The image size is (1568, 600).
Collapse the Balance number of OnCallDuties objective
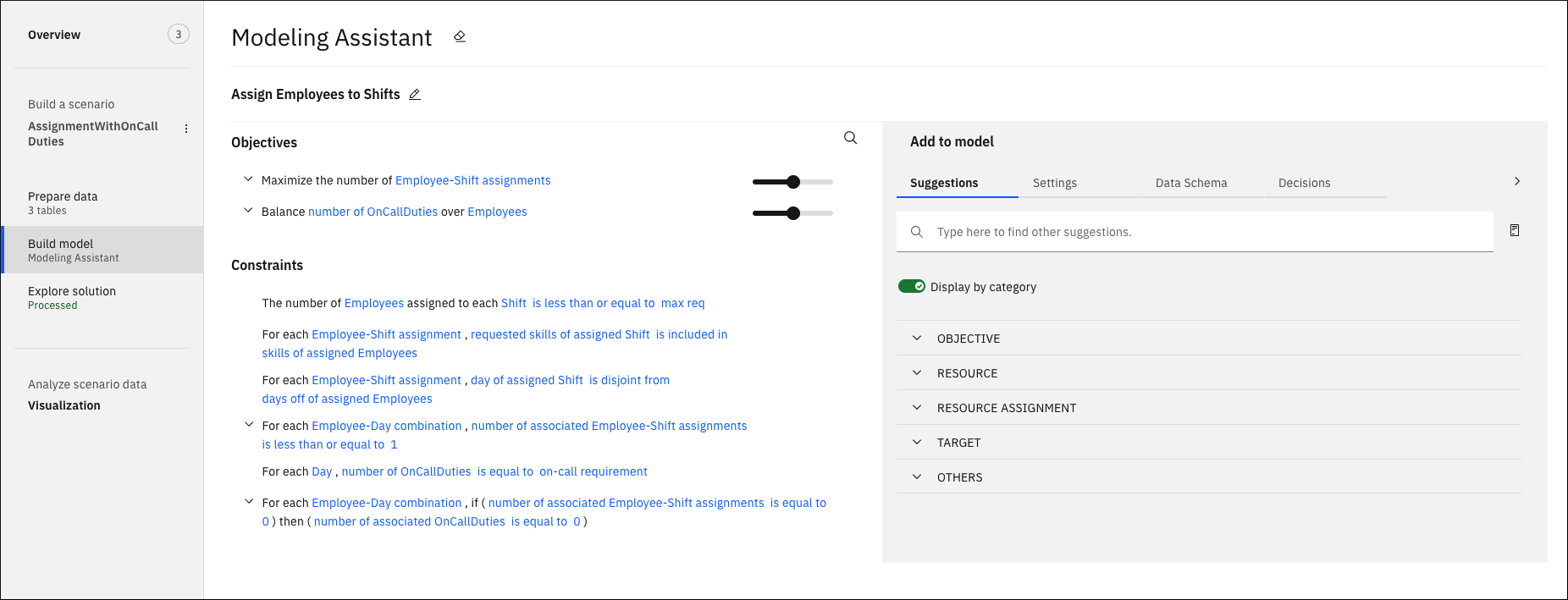point(248,211)
